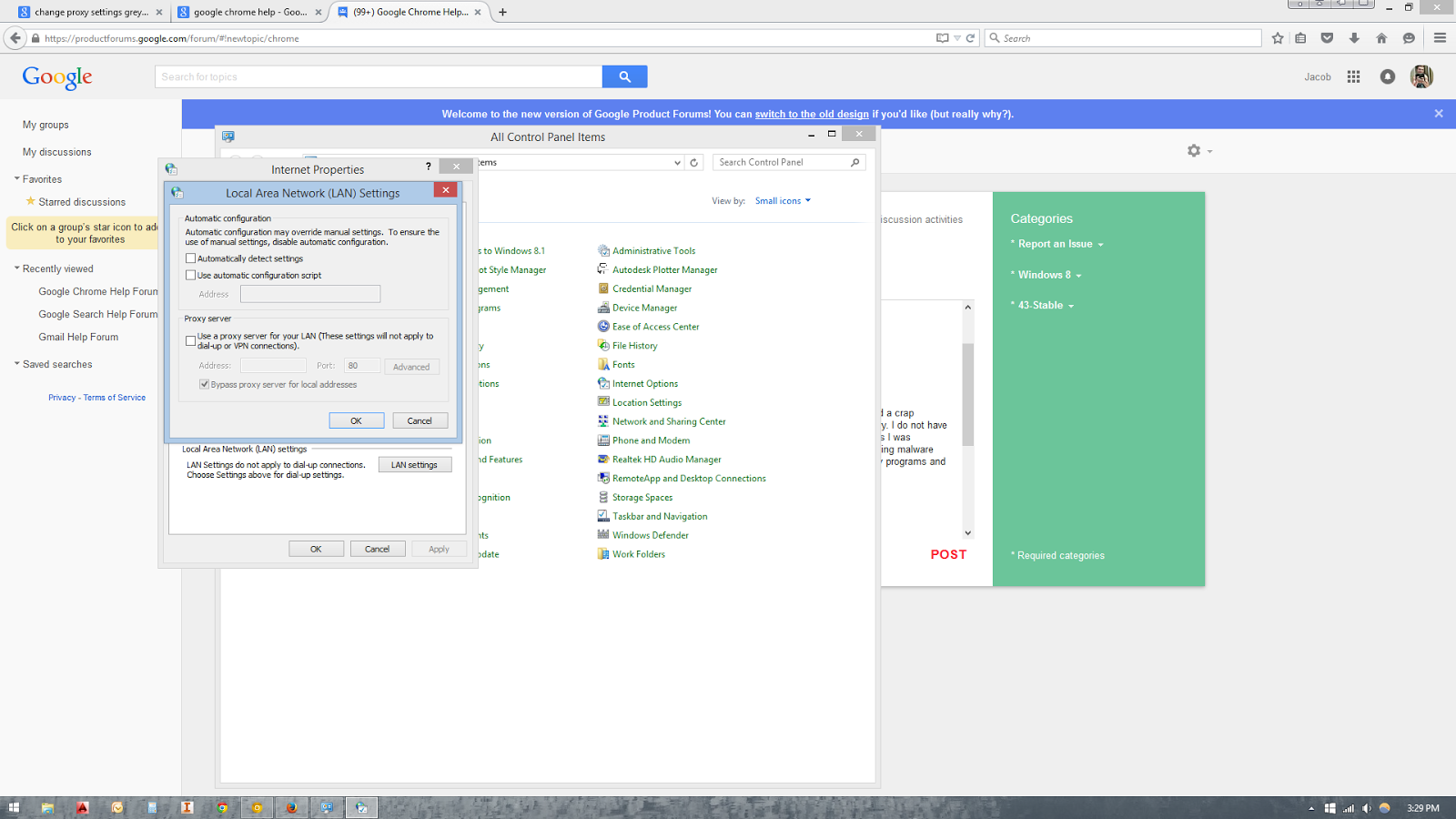This screenshot has height=819, width=1456.
Task: Show bookmarks list in browser toolbar
Action: tap(1300, 38)
